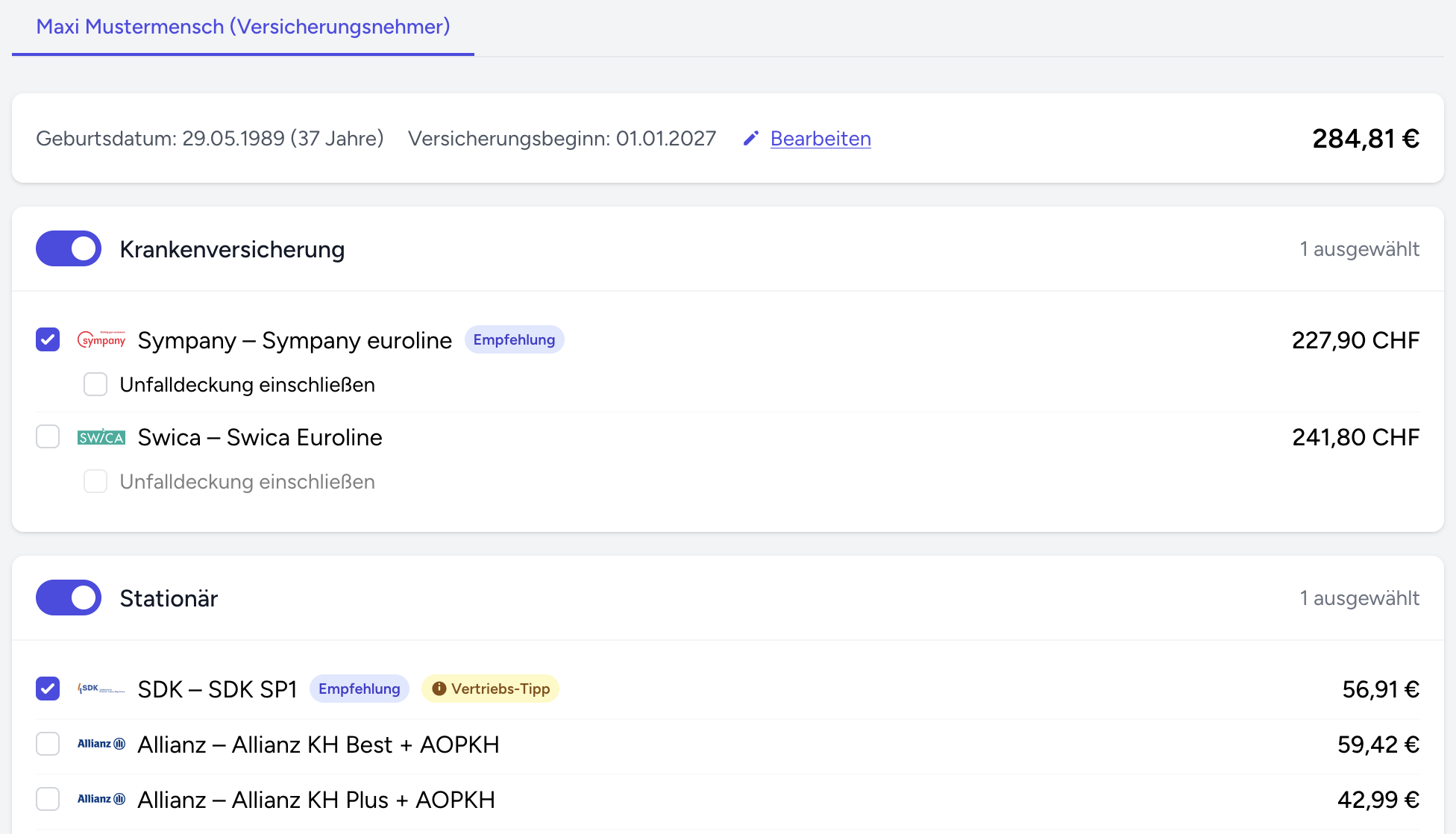Click the 42,99 € price
The image size is (1456, 834).
pos(1378,800)
